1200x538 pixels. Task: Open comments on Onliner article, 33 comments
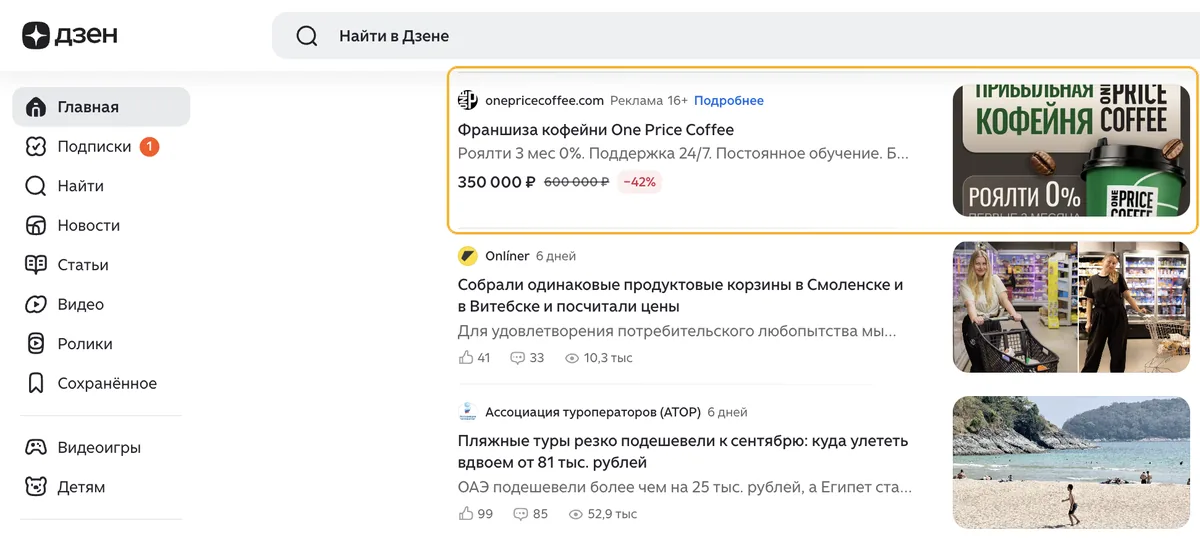527,358
